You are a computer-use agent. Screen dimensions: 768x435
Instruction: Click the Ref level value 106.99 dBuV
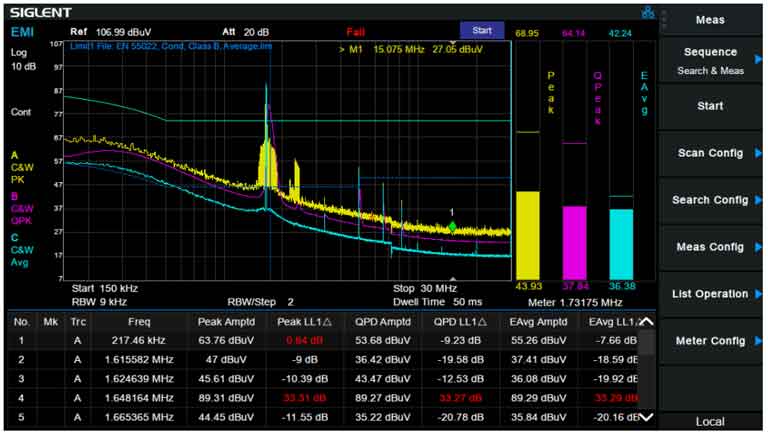click(121, 31)
